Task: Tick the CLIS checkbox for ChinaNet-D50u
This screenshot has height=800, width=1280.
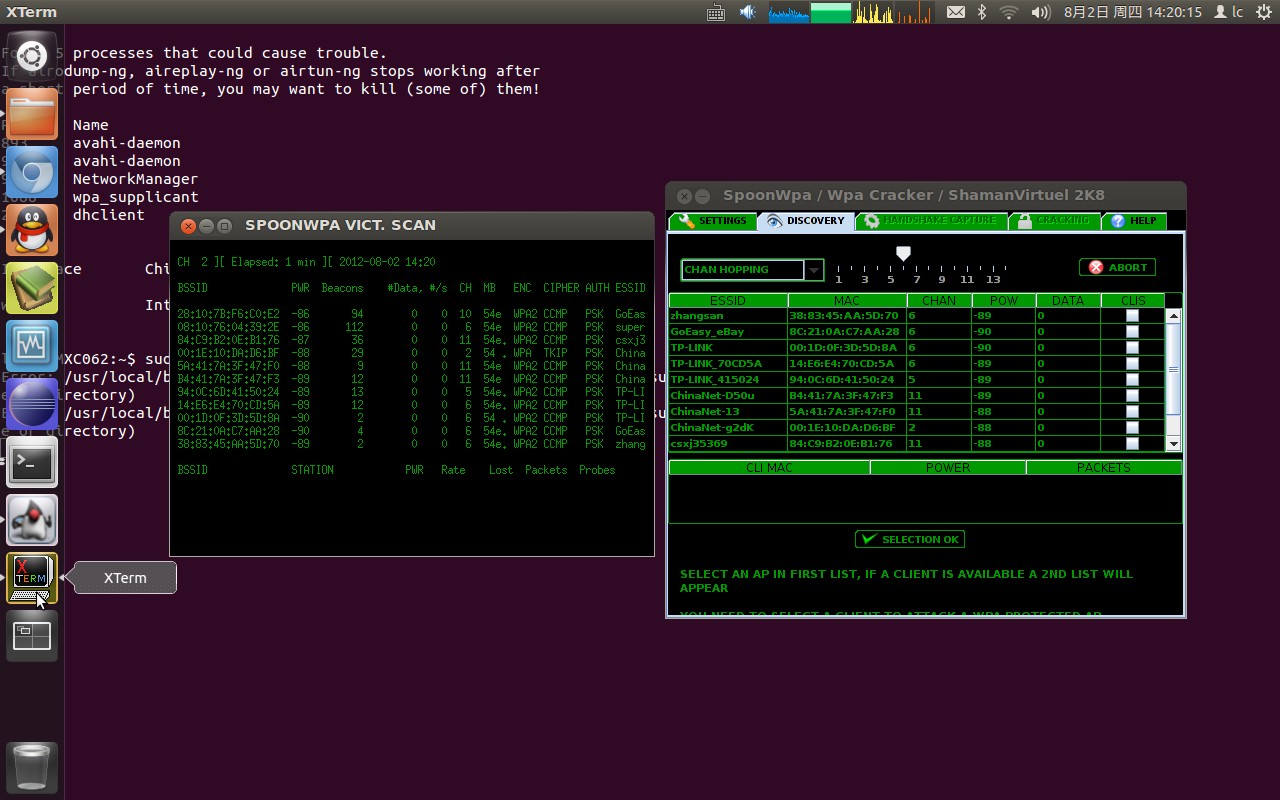Action: [1132, 396]
